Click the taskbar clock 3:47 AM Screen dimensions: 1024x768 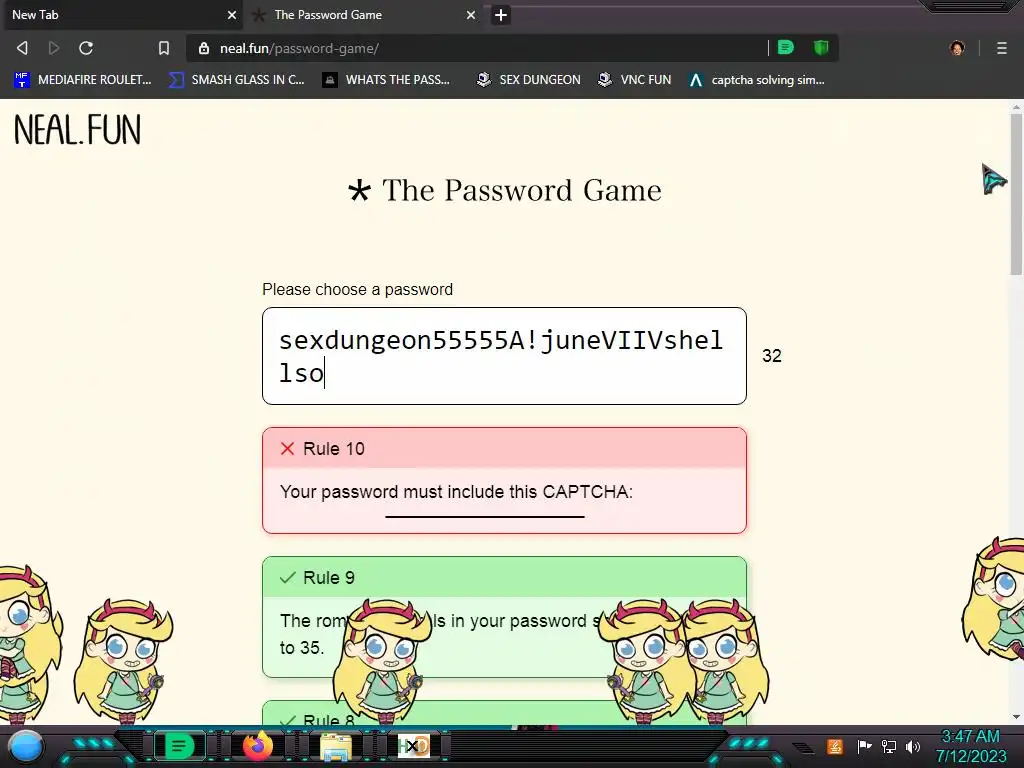click(970, 737)
